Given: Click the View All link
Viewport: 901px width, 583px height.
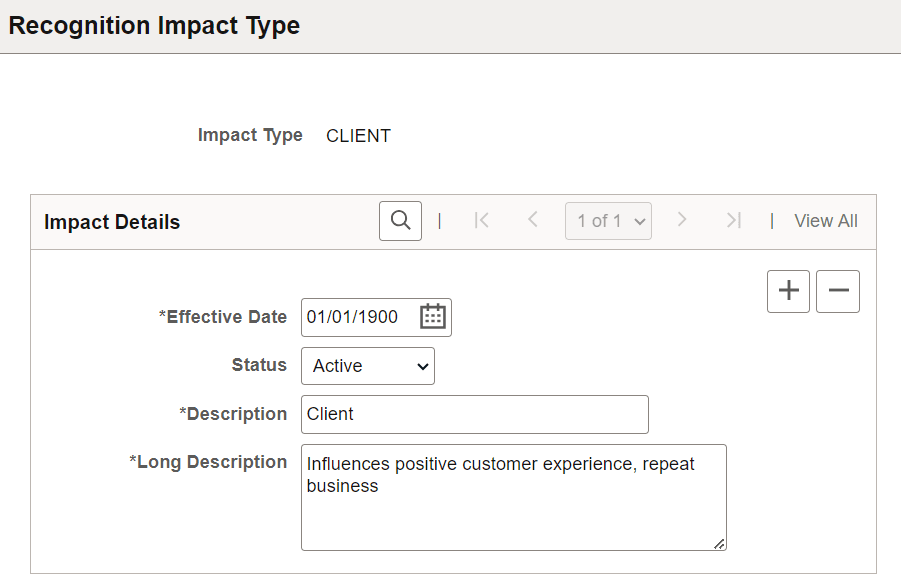Looking at the screenshot, I should 825,220.
